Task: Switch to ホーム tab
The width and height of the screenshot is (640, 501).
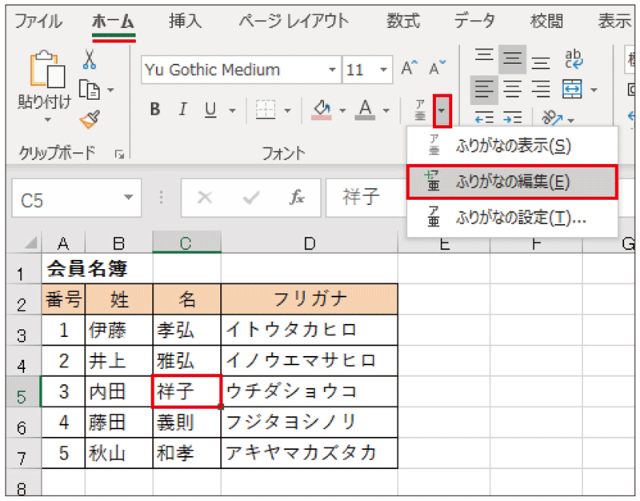Action: (x=113, y=21)
